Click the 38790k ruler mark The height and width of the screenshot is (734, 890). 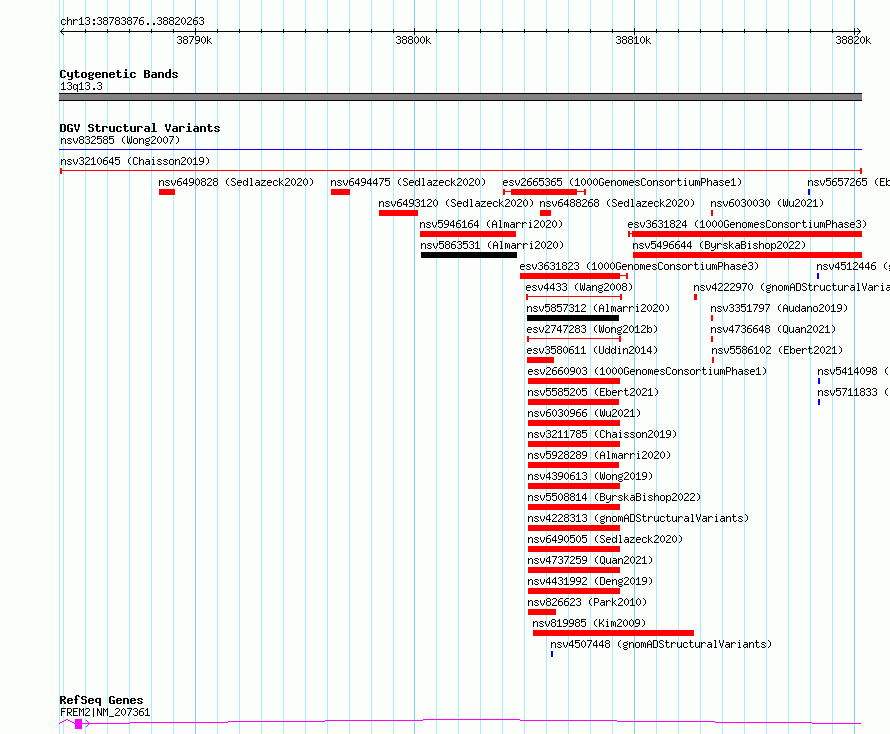(x=194, y=40)
